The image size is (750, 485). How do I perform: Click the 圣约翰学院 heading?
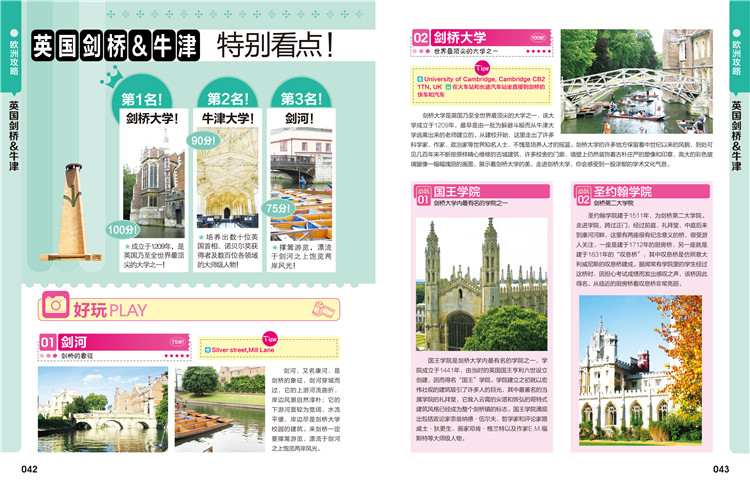tap(623, 192)
